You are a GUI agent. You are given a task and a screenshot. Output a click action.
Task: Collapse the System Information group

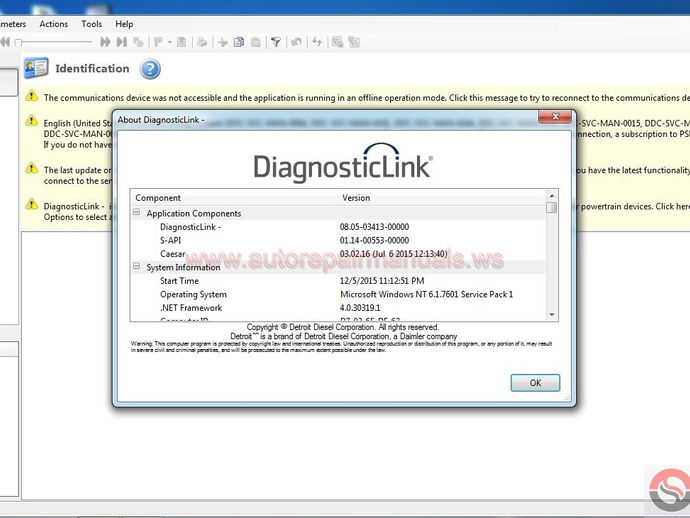pos(136,266)
